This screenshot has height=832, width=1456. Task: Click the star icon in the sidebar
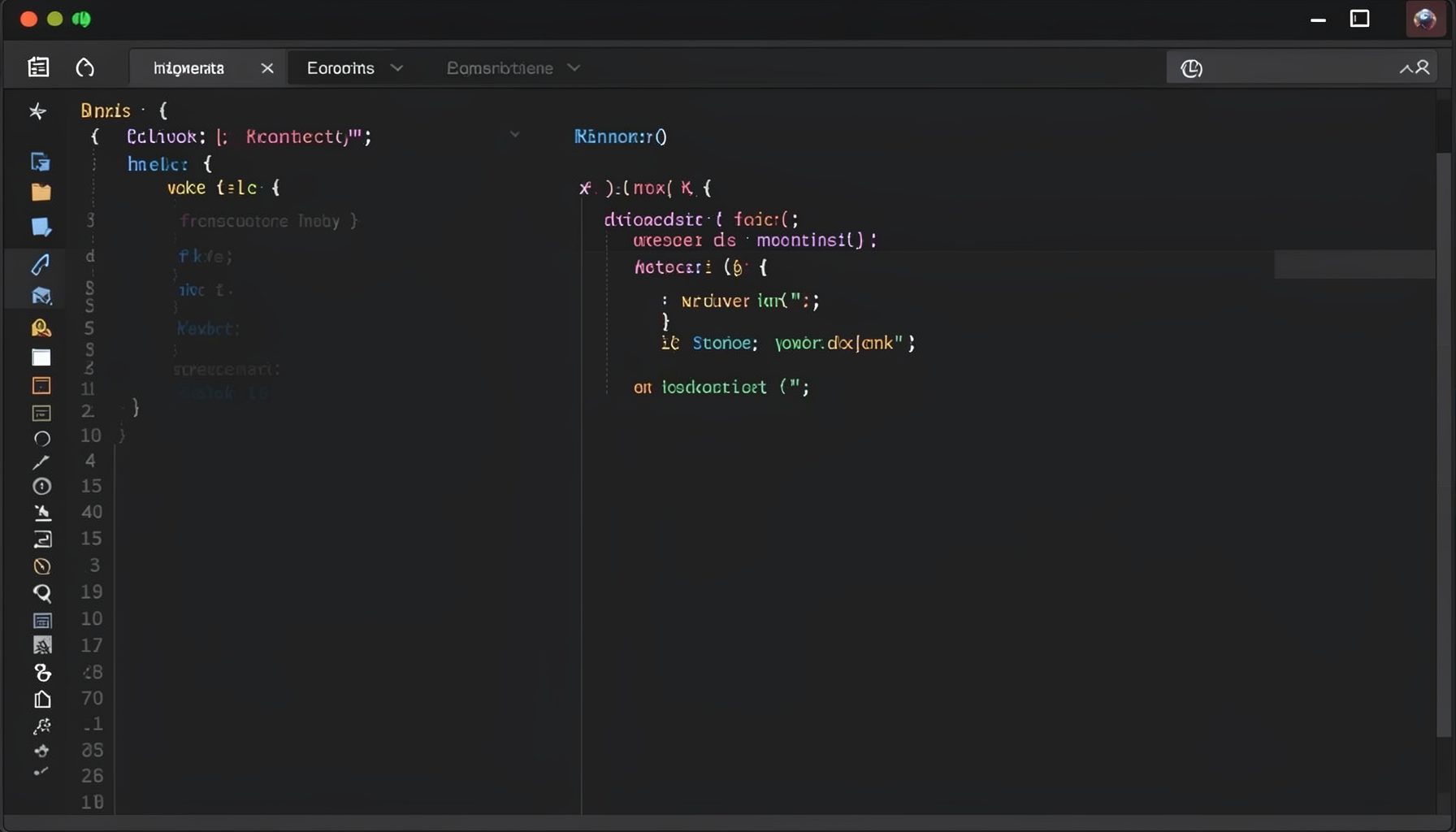tap(37, 111)
